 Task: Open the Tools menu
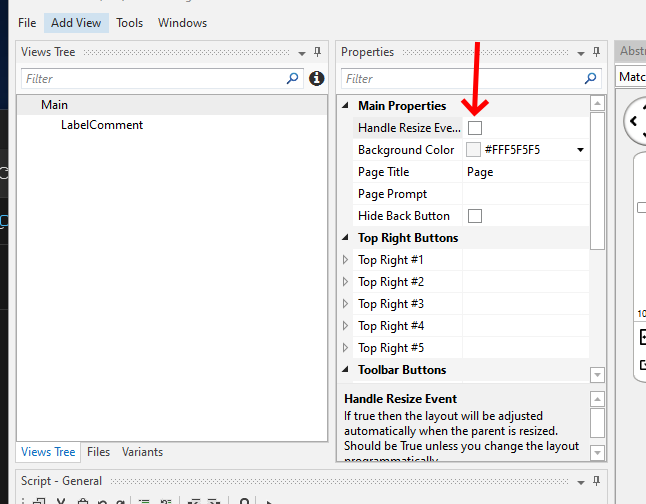point(129,23)
